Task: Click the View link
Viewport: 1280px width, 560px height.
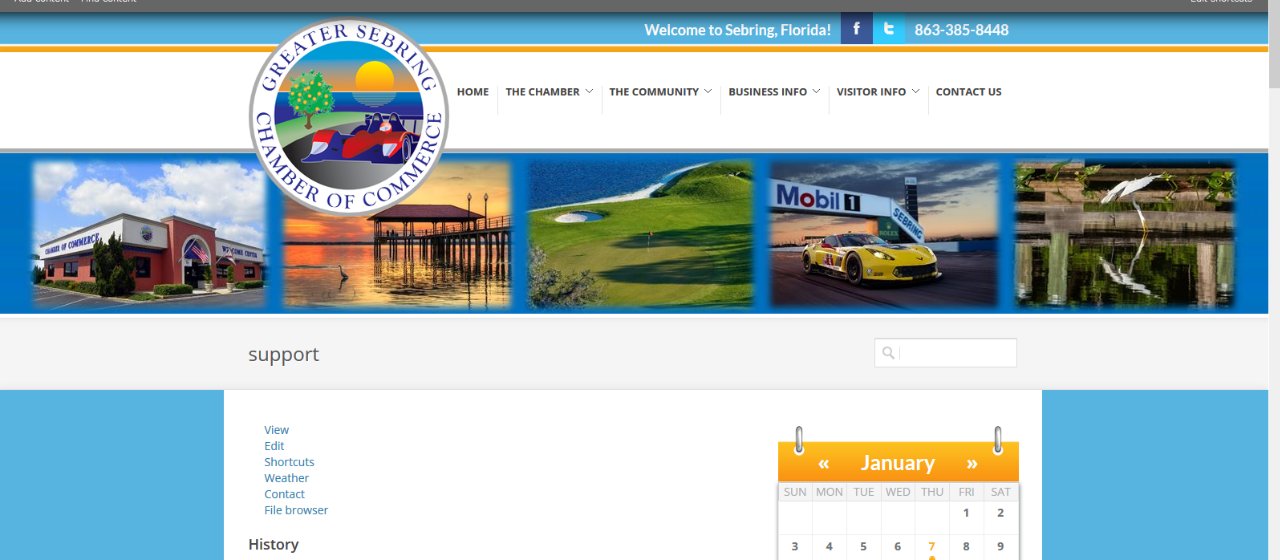Action: 276,430
